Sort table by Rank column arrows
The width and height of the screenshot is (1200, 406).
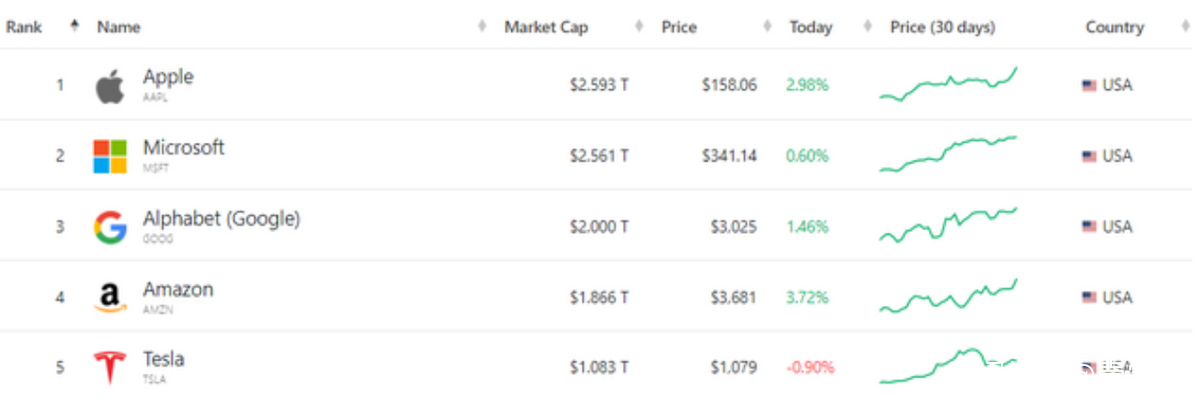[74, 26]
